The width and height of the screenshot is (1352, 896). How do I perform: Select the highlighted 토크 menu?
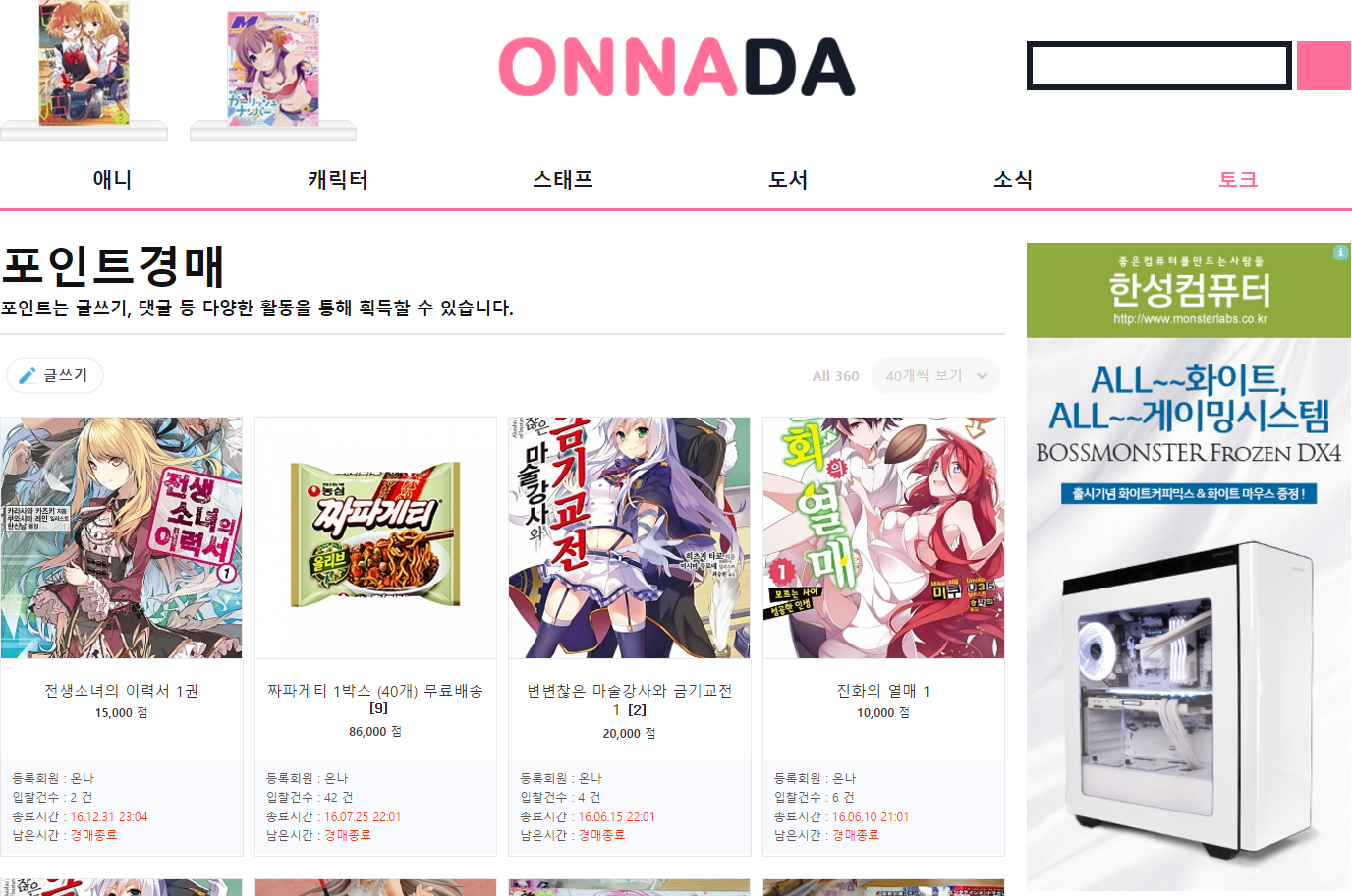click(1238, 179)
